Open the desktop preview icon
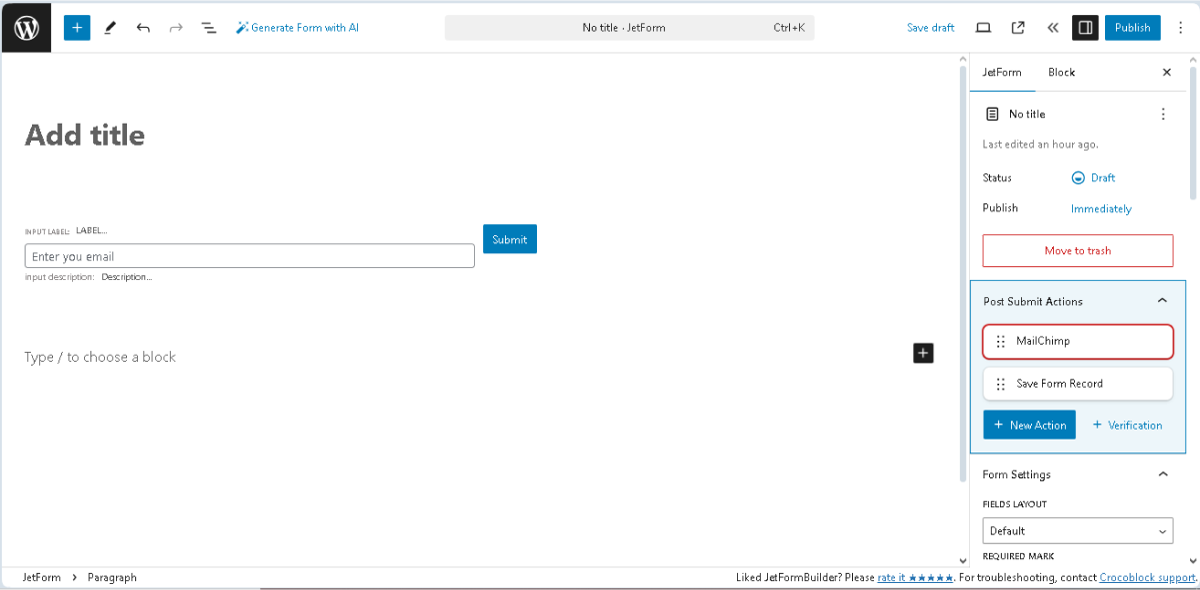 point(983,27)
